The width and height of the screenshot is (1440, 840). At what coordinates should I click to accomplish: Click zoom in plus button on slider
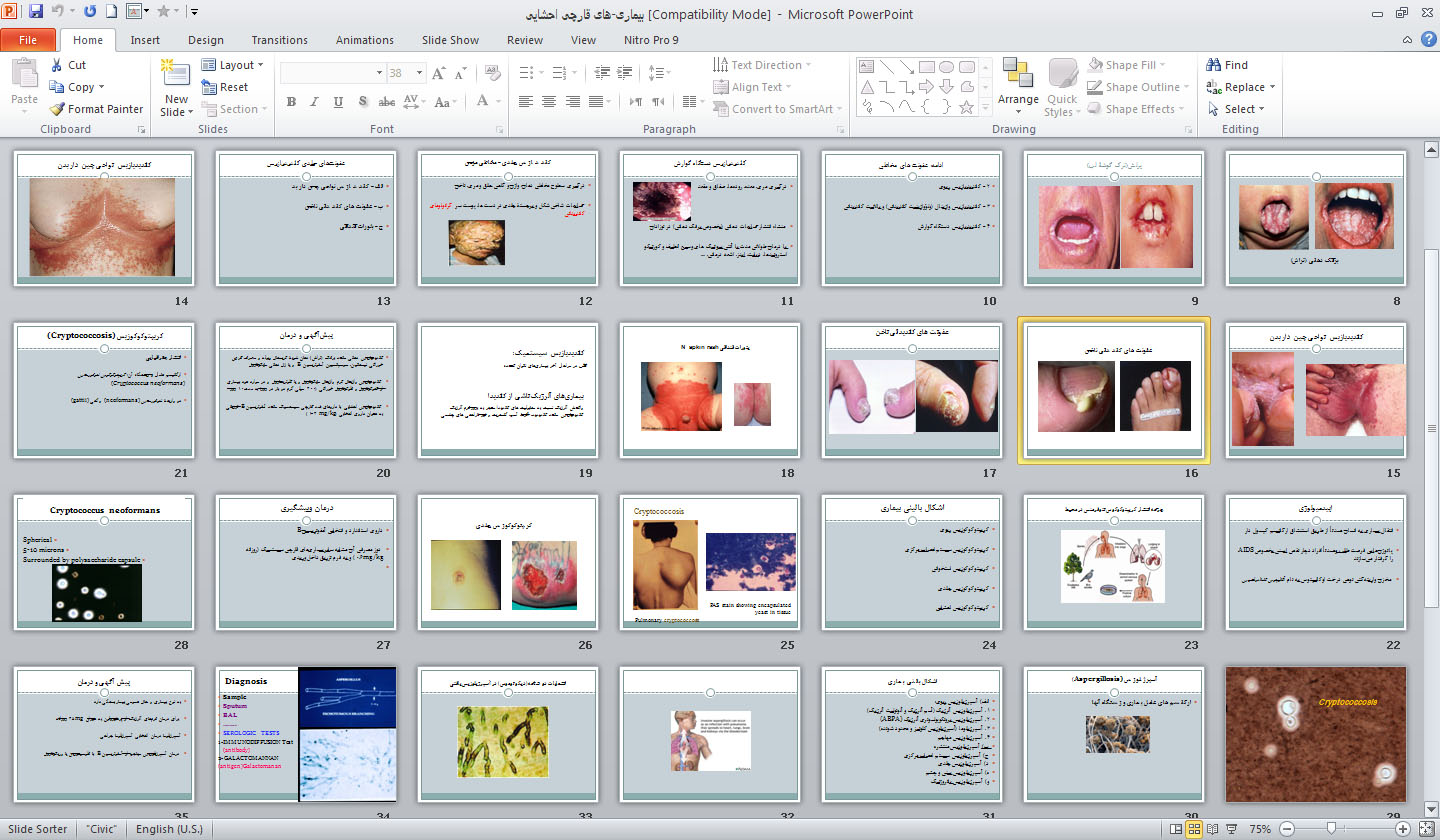click(1403, 829)
